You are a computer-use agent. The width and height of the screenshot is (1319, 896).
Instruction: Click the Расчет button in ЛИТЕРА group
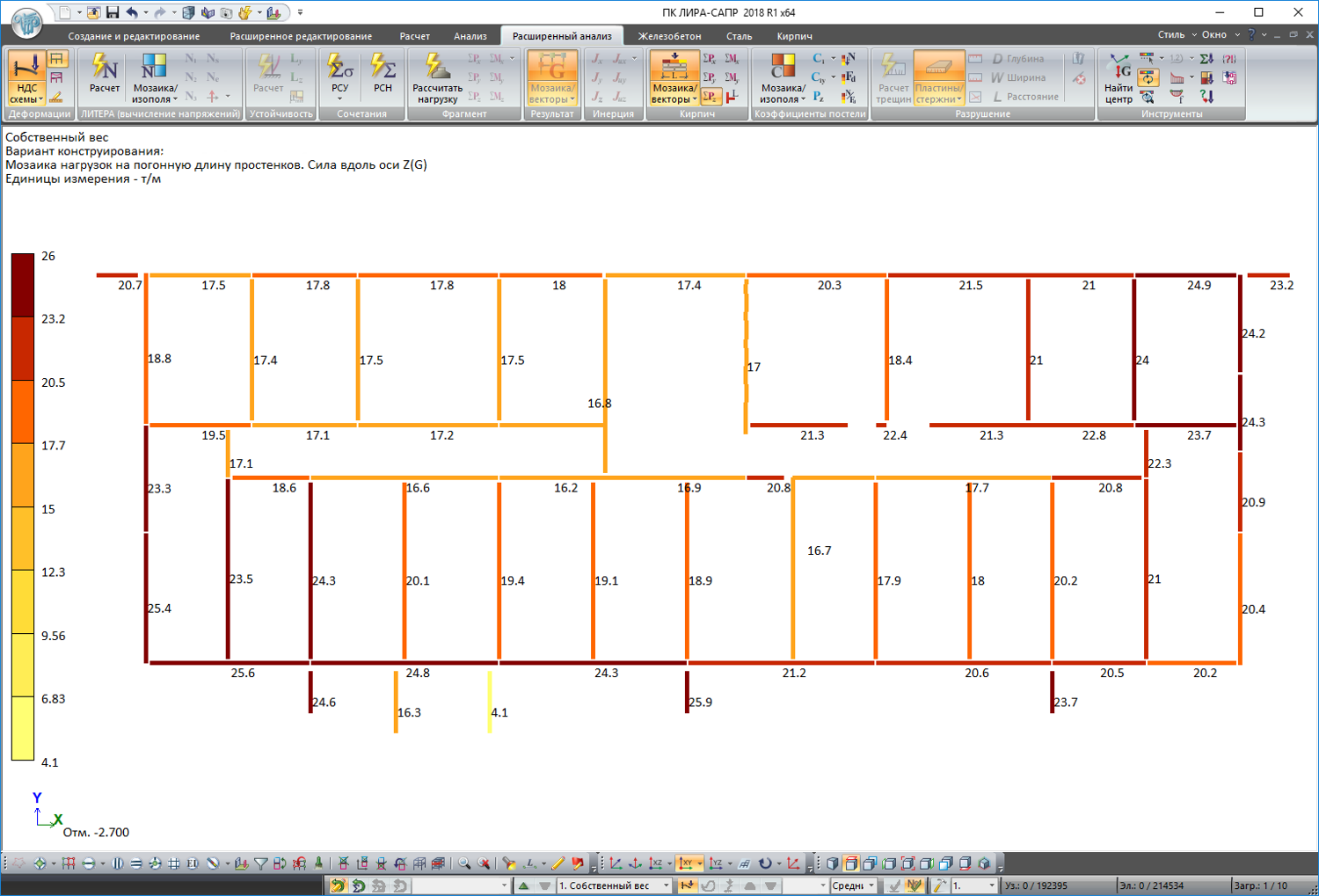click(105, 74)
